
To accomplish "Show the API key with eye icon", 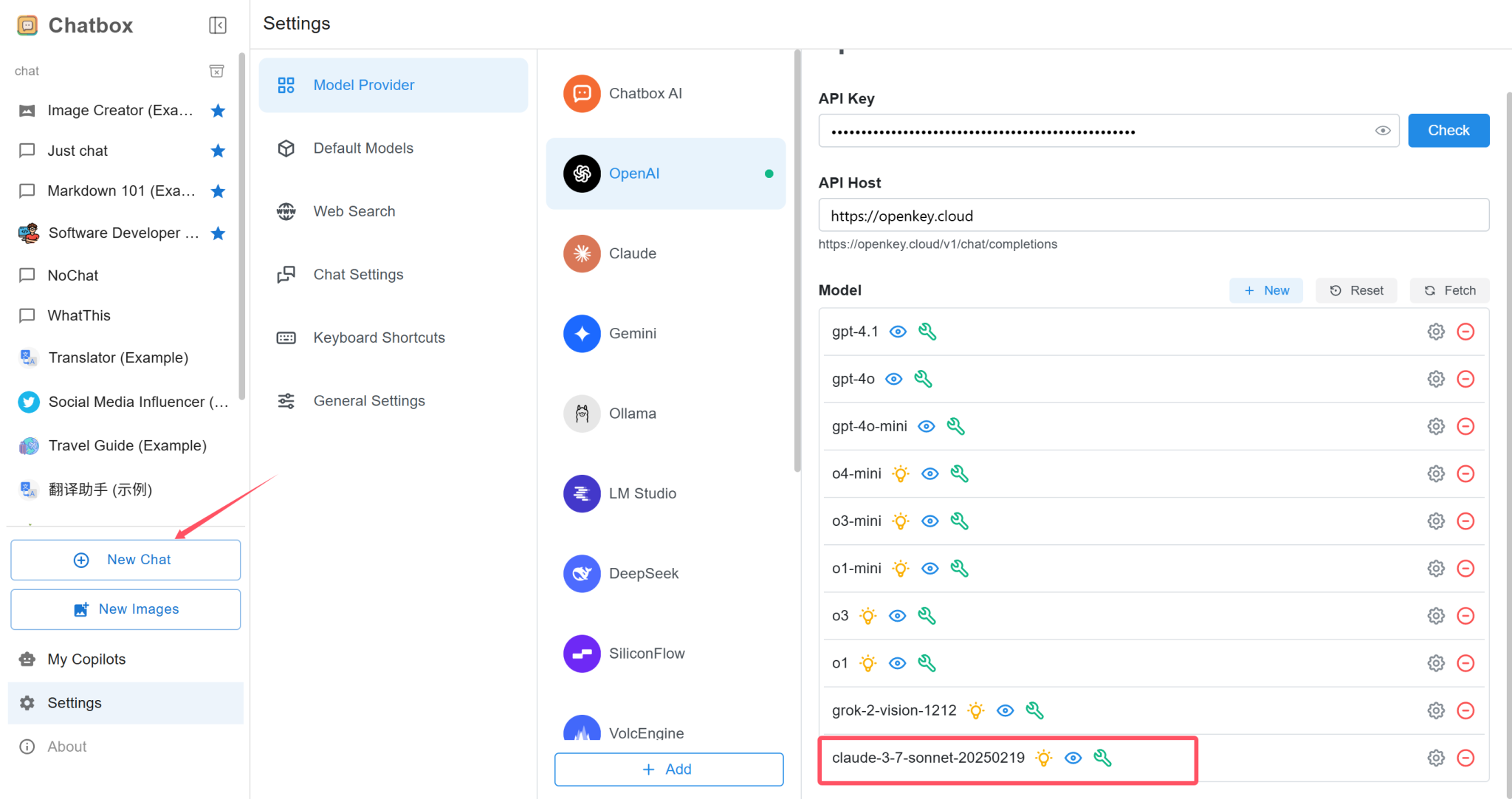I will [x=1383, y=131].
